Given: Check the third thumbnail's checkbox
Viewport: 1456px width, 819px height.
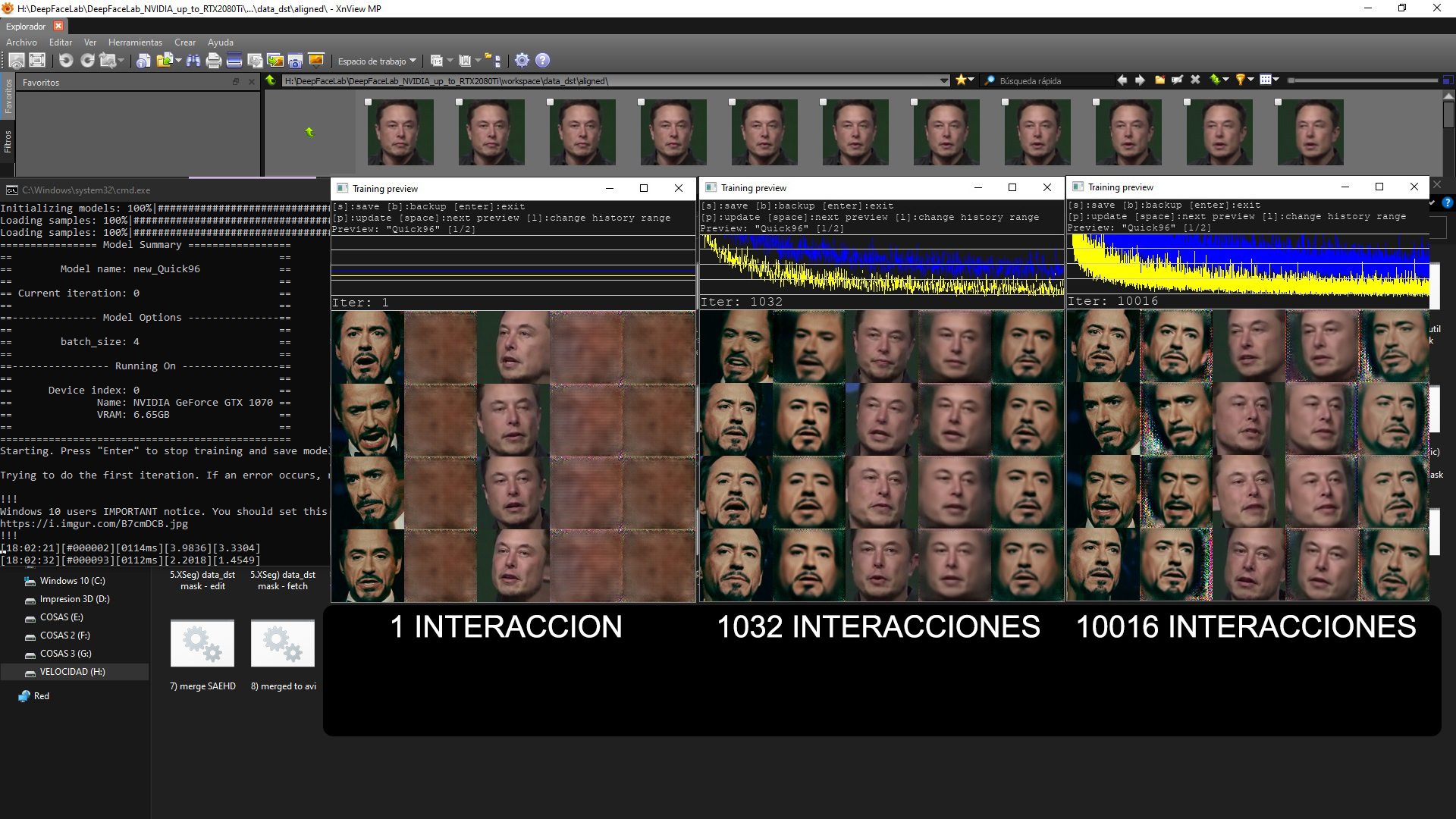Looking at the screenshot, I should tap(551, 102).
